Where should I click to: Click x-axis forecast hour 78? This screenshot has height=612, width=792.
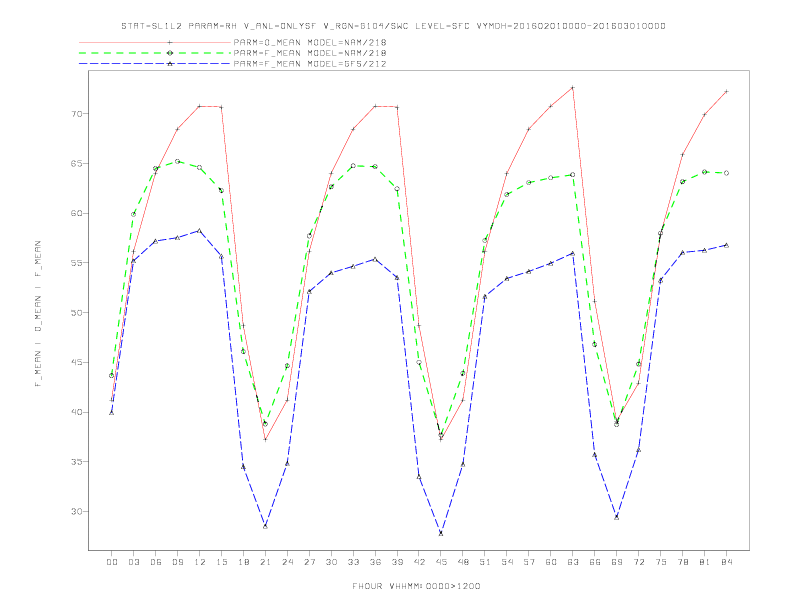(683, 562)
